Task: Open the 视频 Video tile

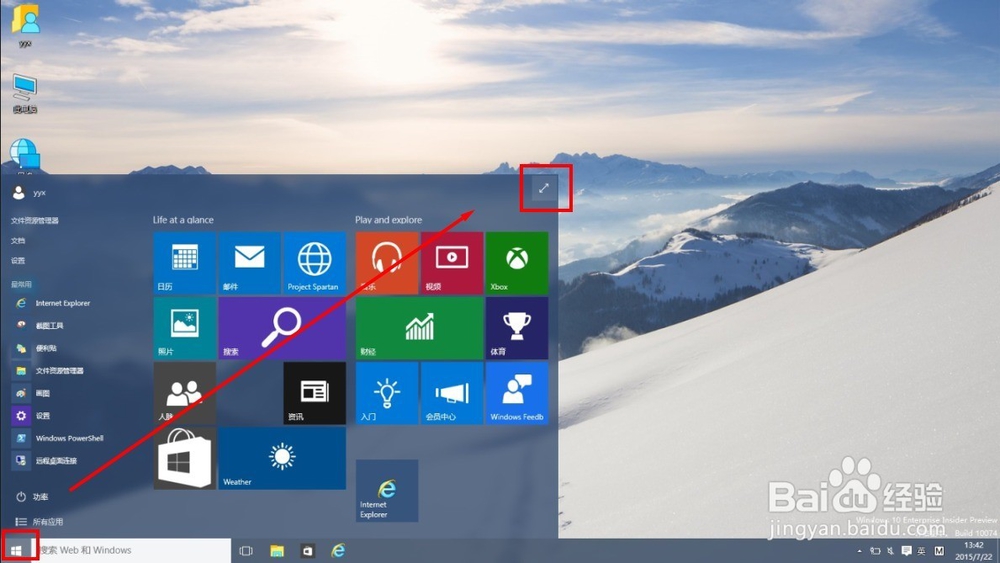Action: [x=452, y=263]
